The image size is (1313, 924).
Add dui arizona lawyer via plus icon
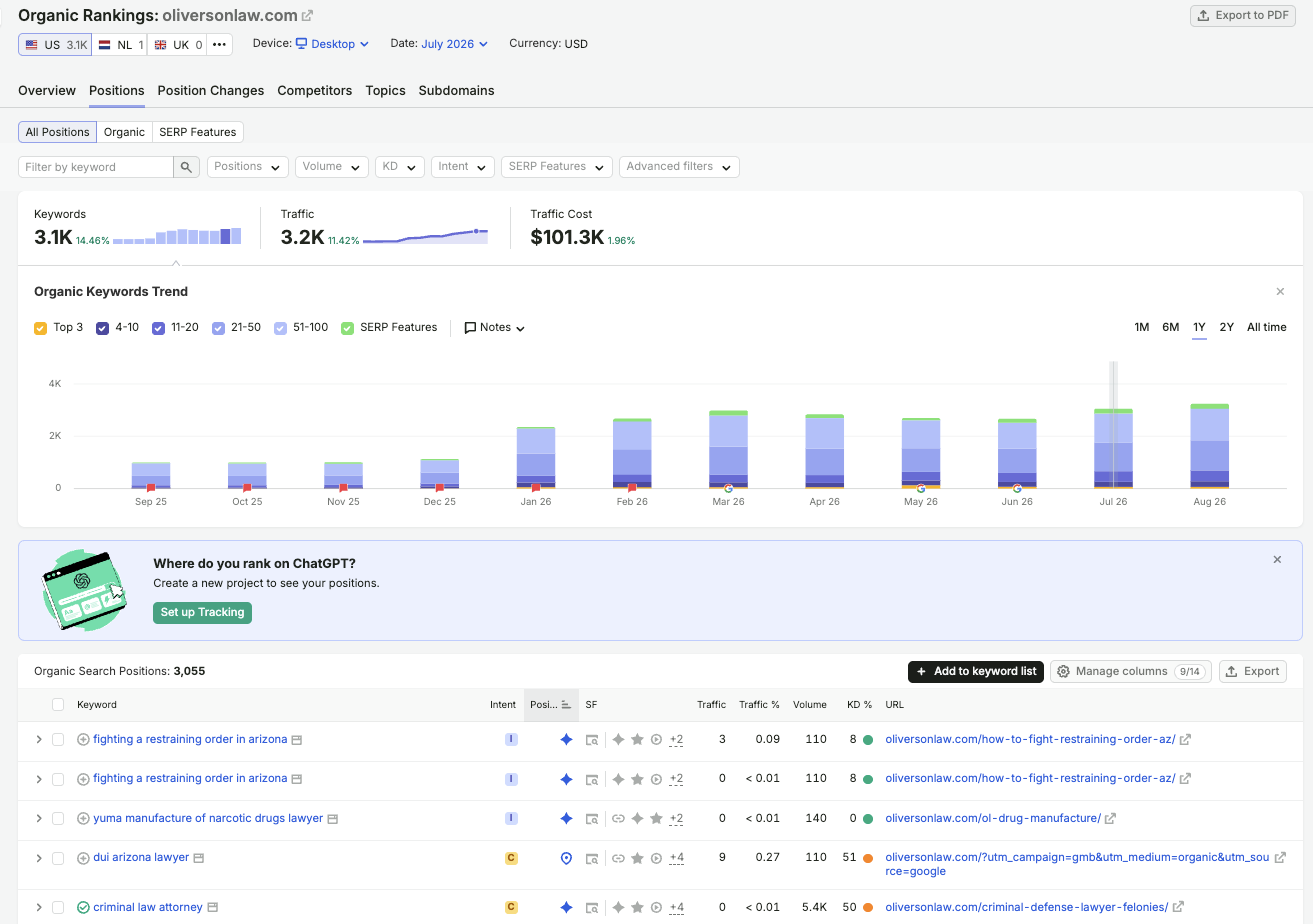pyautogui.click(x=84, y=858)
